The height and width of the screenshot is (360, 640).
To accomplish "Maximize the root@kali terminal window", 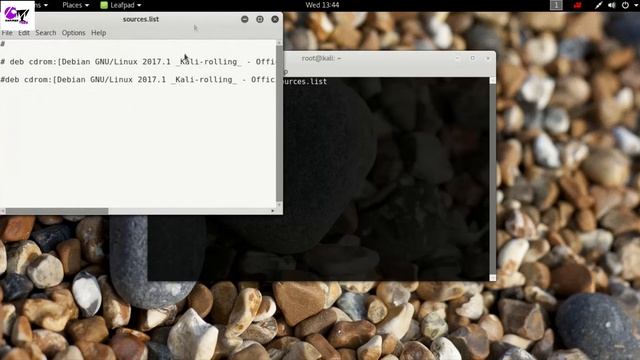I will click(473, 58).
